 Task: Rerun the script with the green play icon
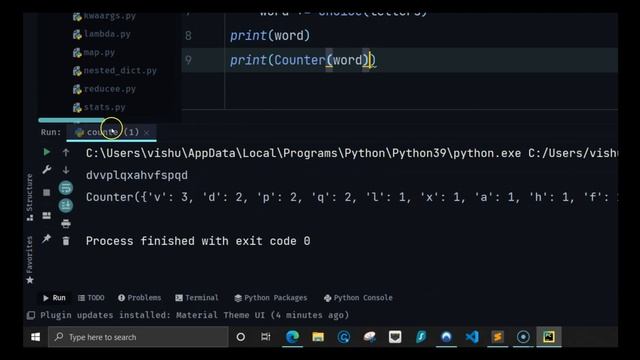[x=47, y=152]
